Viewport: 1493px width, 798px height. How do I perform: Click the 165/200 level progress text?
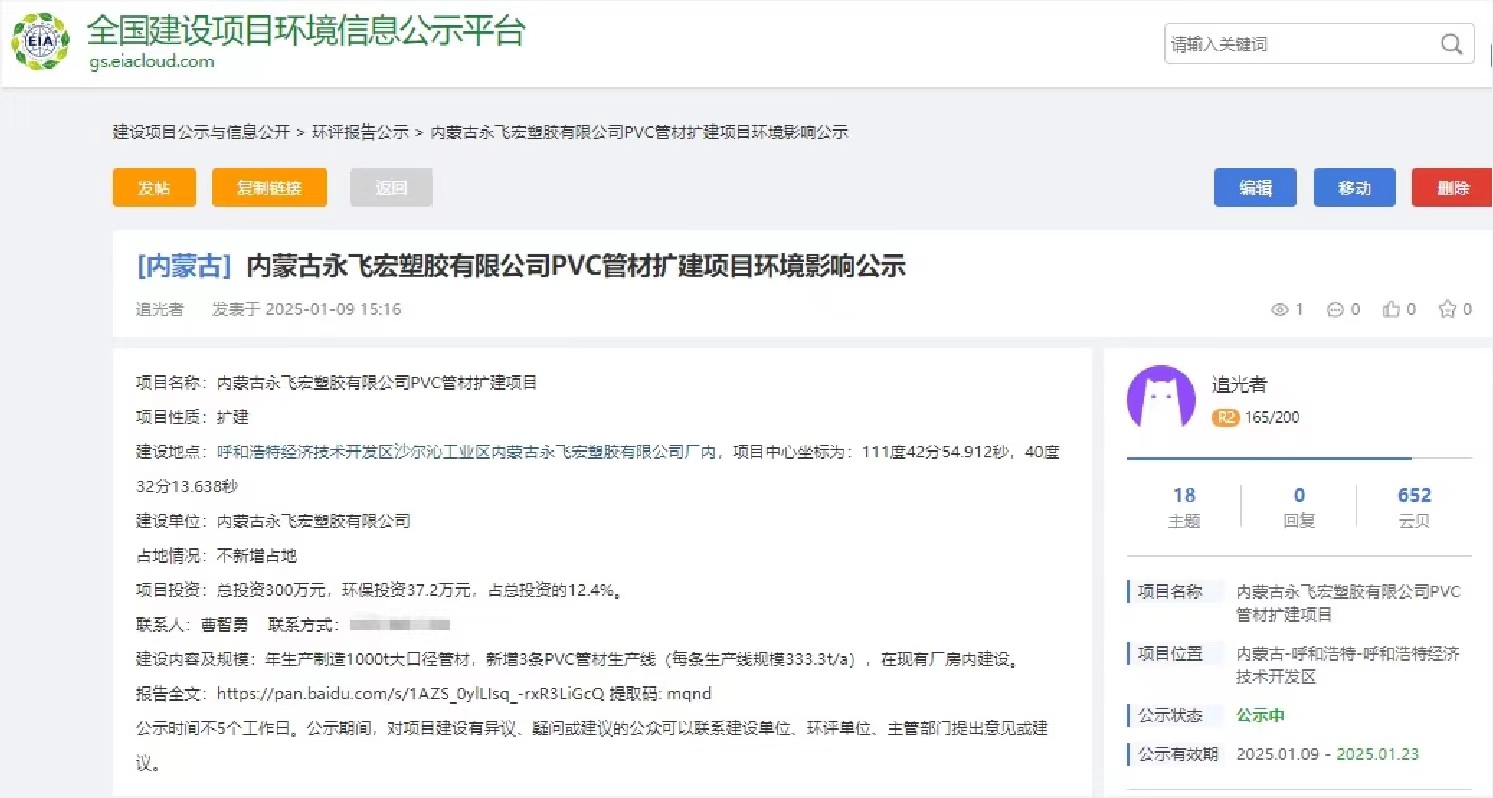1272,418
